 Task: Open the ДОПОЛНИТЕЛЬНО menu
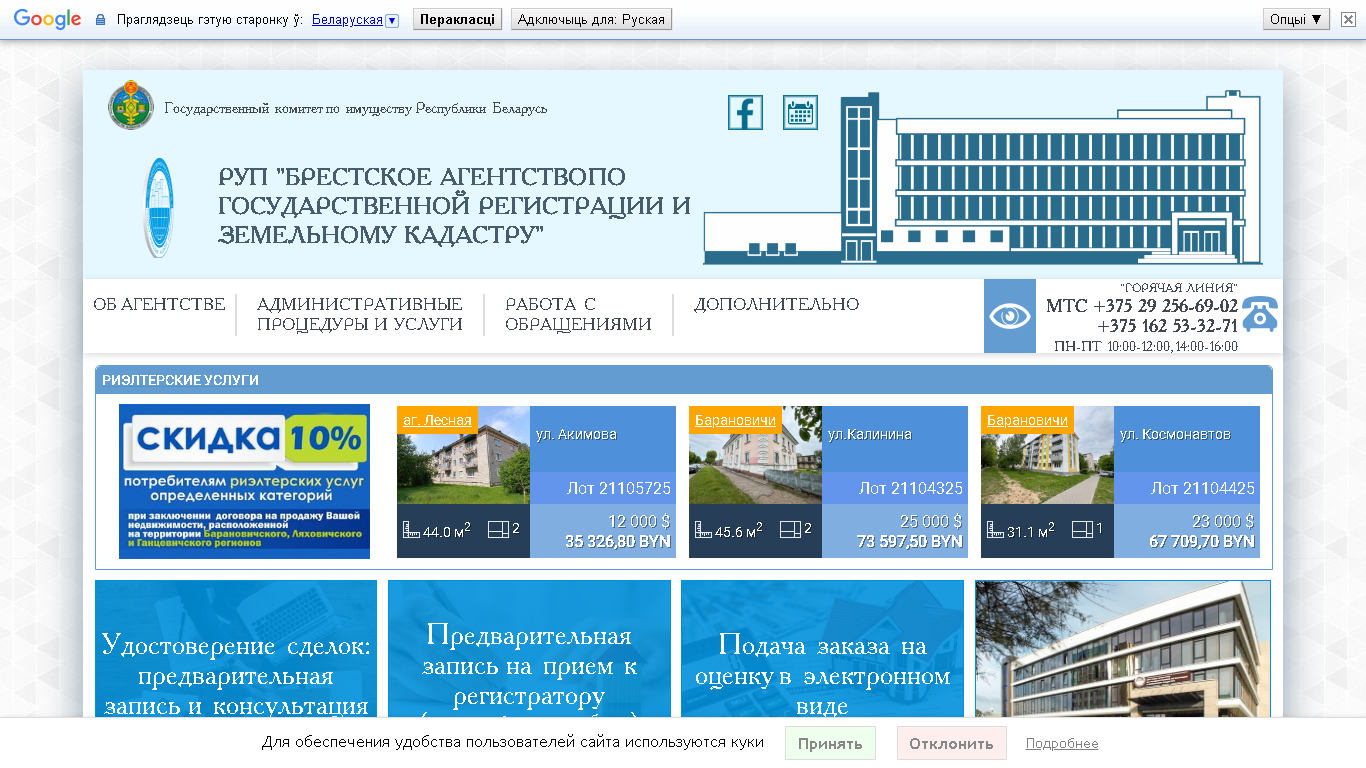pyautogui.click(x=776, y=304)
